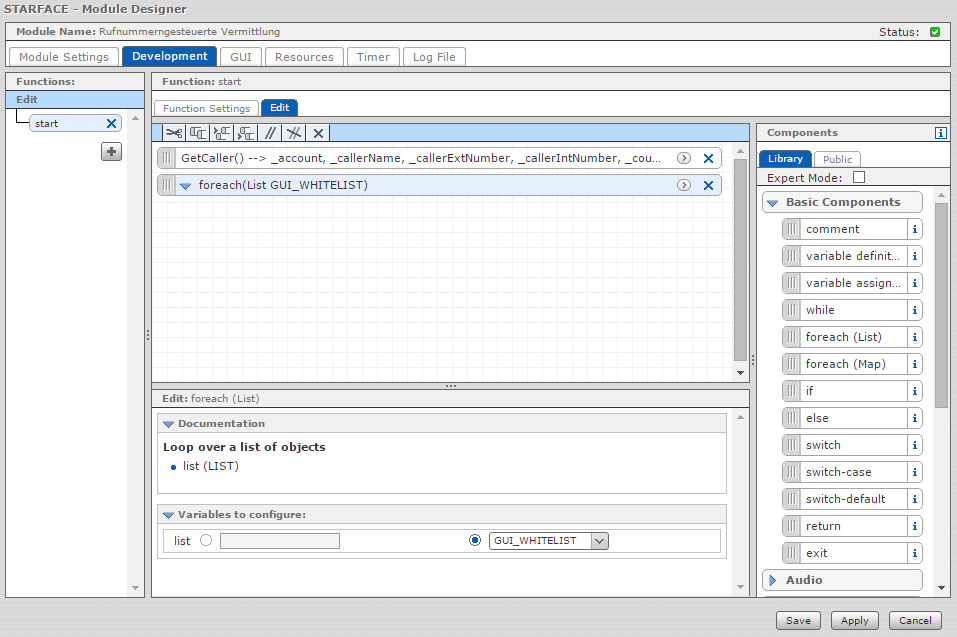Open details arrow on foreach row
This screenshot has width=957, height=637.
[684, 185]
